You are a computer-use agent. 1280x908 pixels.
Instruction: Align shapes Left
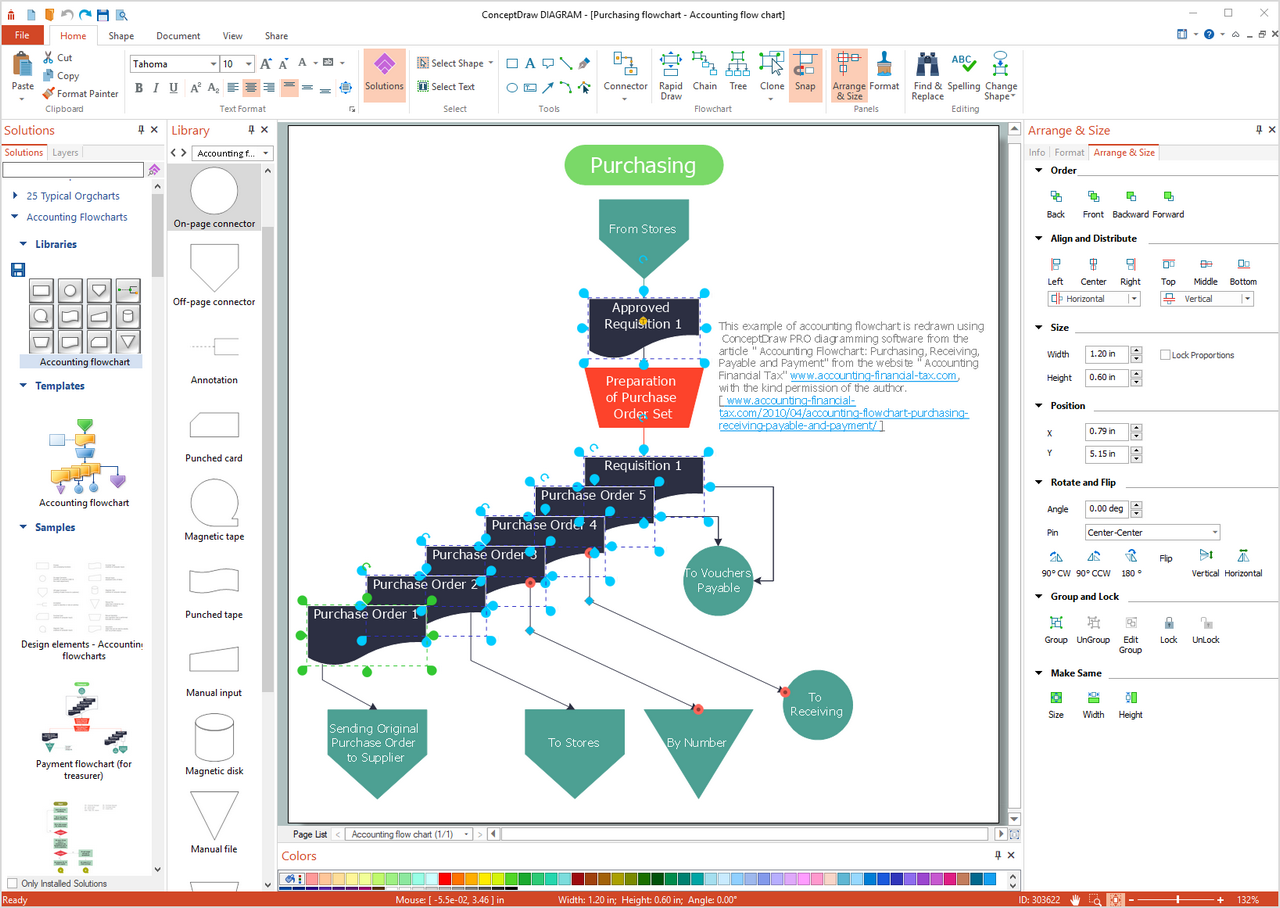[x=1055, y=271]
